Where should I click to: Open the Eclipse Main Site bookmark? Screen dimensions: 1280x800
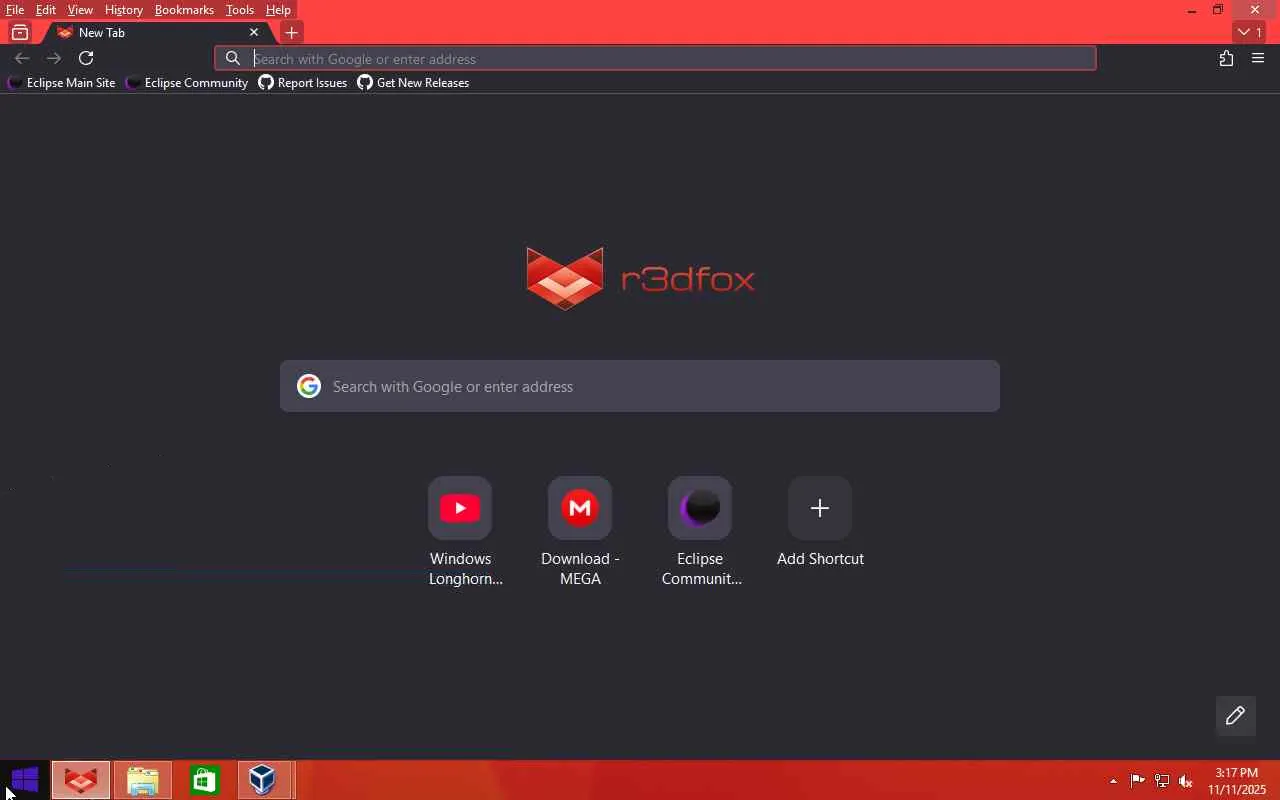point(61,83)
